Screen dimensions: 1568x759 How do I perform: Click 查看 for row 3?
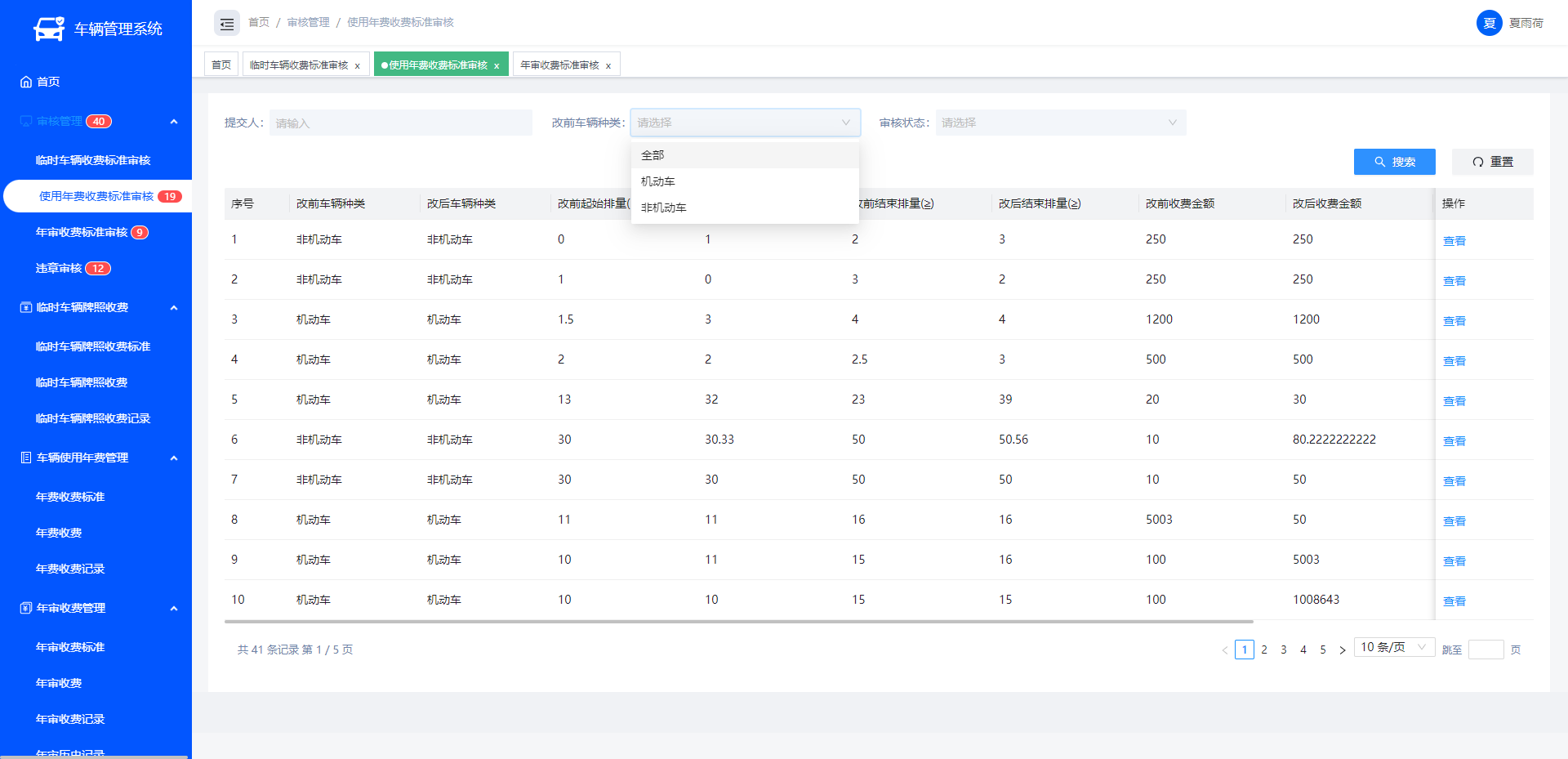click(x=1454, y=321)
